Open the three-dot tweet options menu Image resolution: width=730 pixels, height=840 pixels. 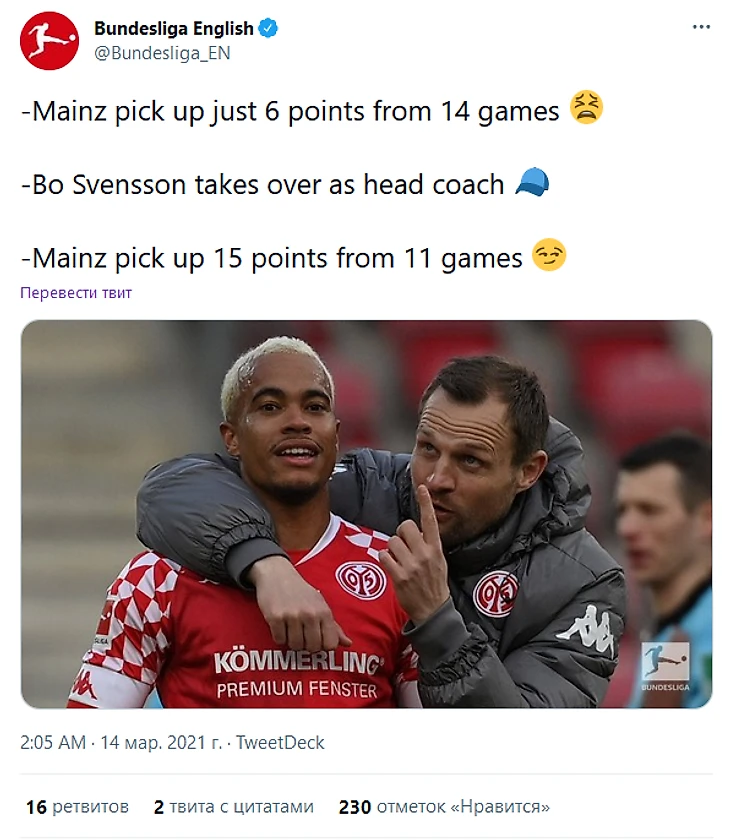pyautogui.click(x=701, y=27)
